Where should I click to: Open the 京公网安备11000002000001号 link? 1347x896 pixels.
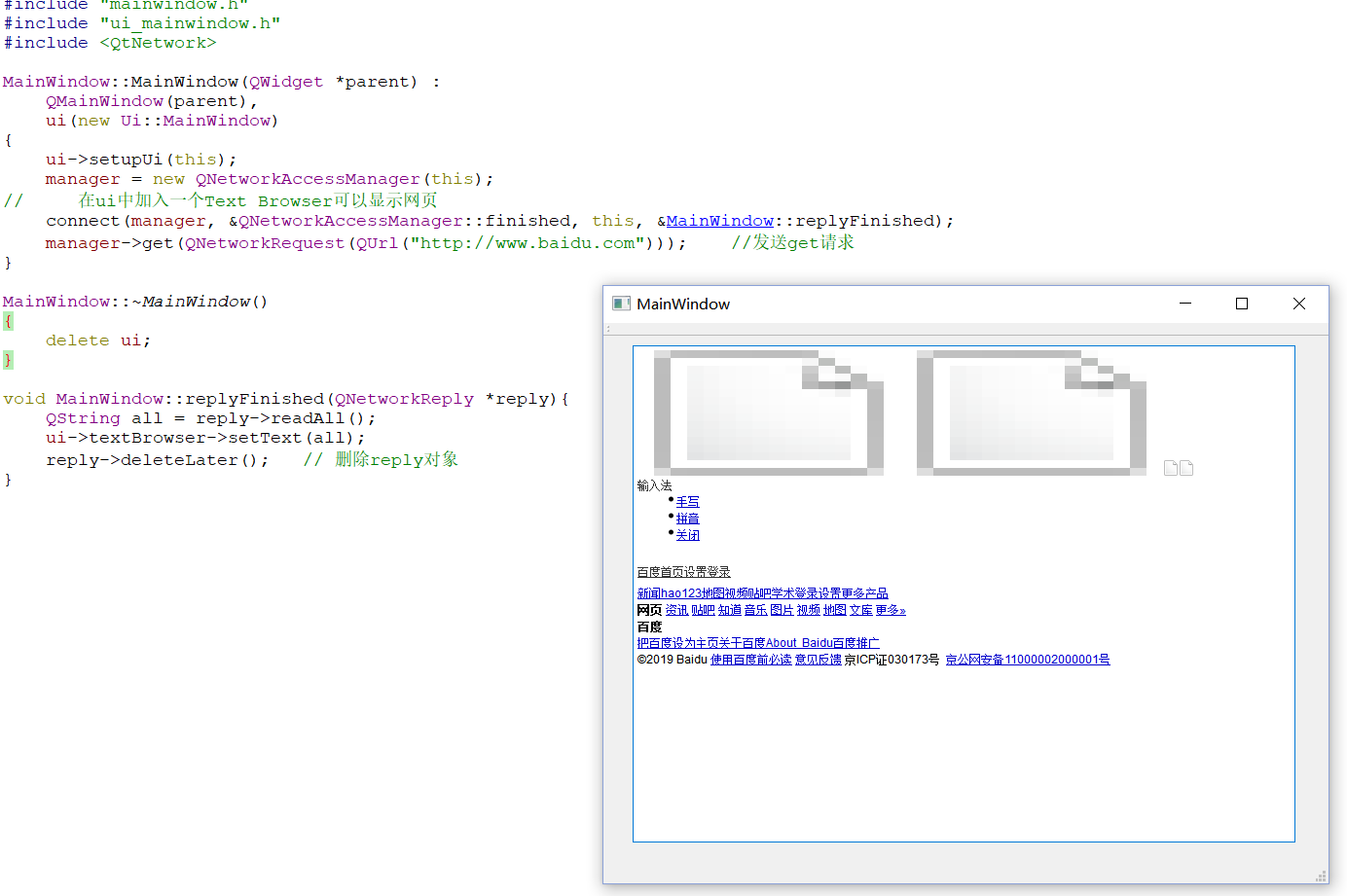click(x=1028, y=660)
